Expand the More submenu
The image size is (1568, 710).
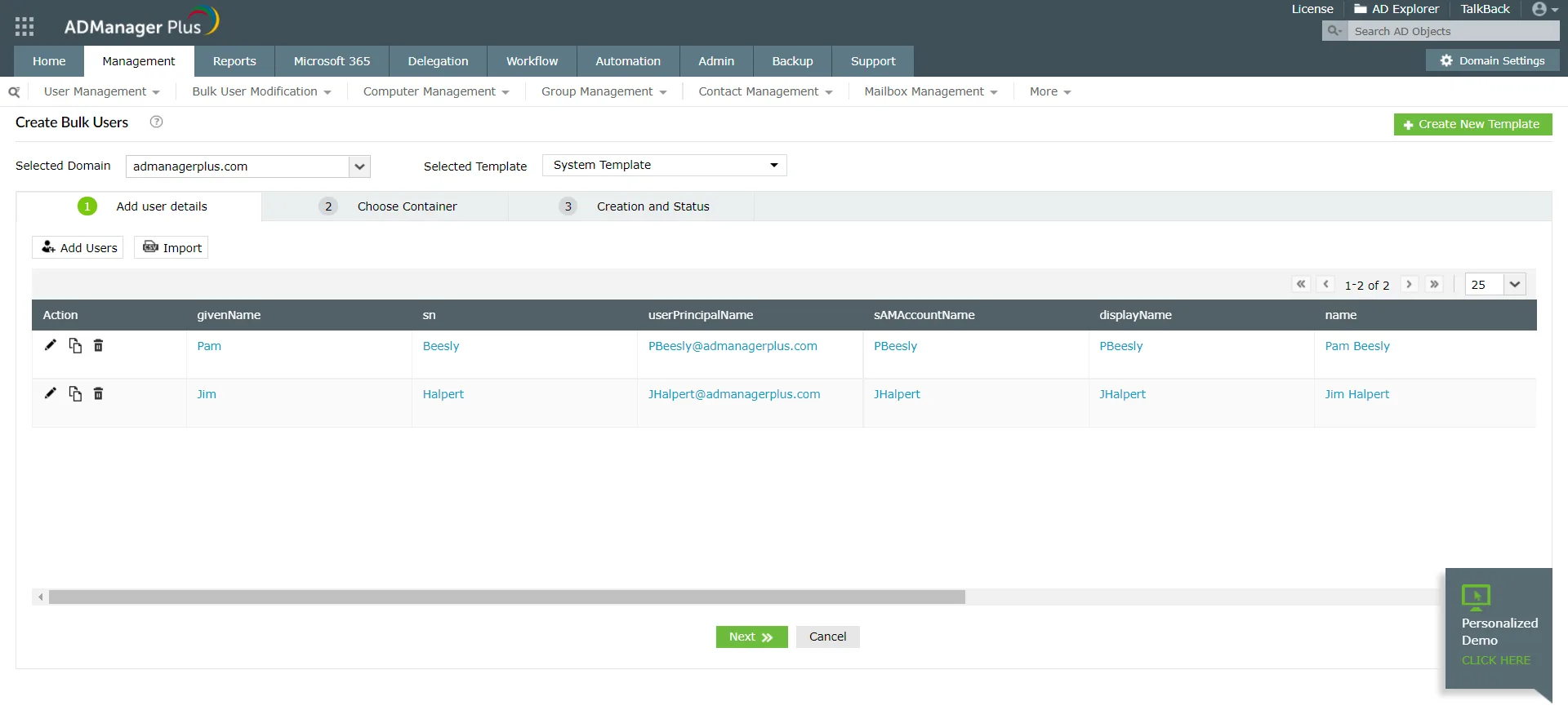pyautogui.click(x=1050, y=91)
